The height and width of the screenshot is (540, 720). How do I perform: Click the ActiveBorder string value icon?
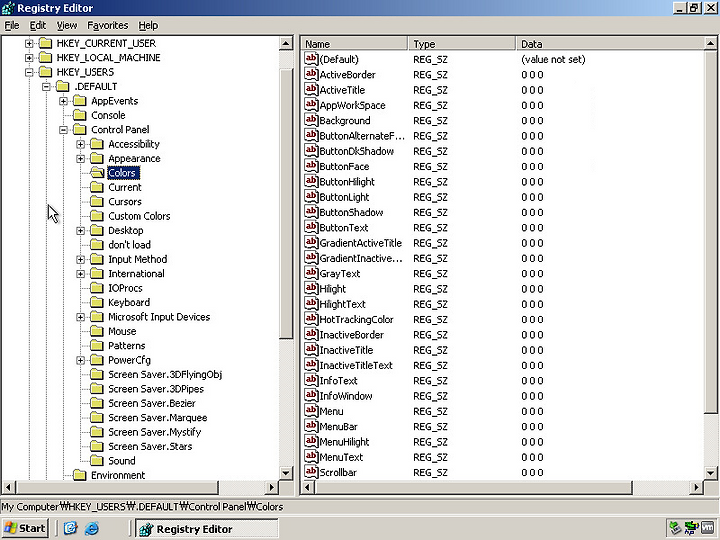pyautogui.click(x=311, y=74)
